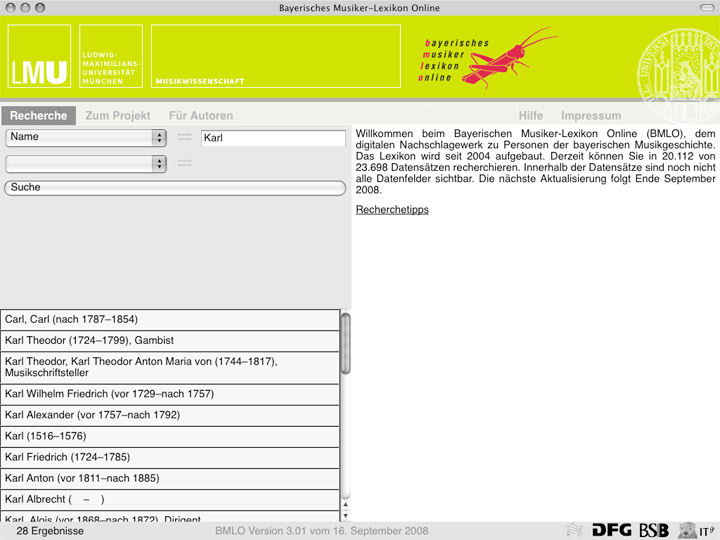Click the second row equals operator
This screenshot has width=720, height=540.
click(x=184, y=163)
